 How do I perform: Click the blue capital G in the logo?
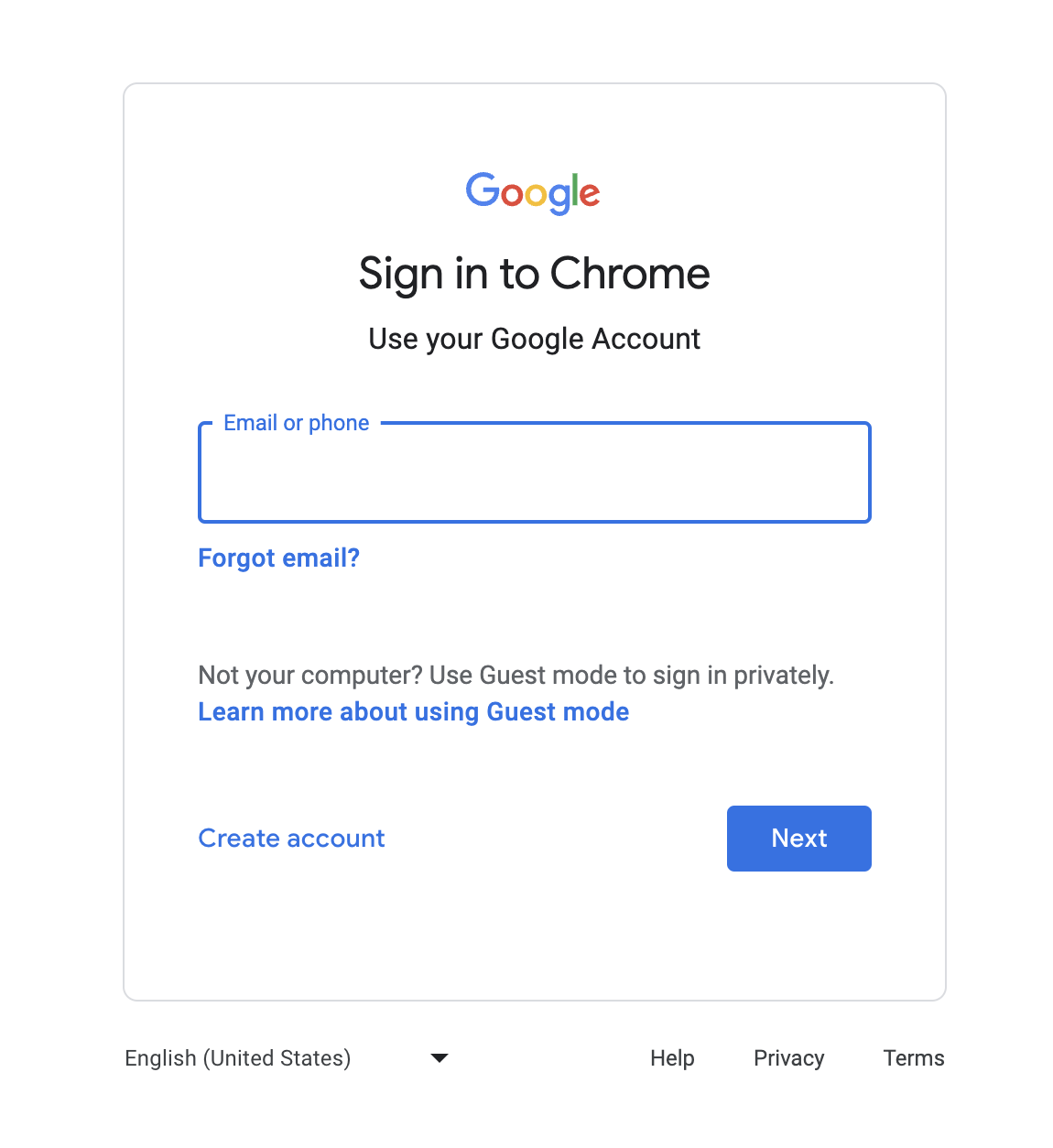click(482, 190)
